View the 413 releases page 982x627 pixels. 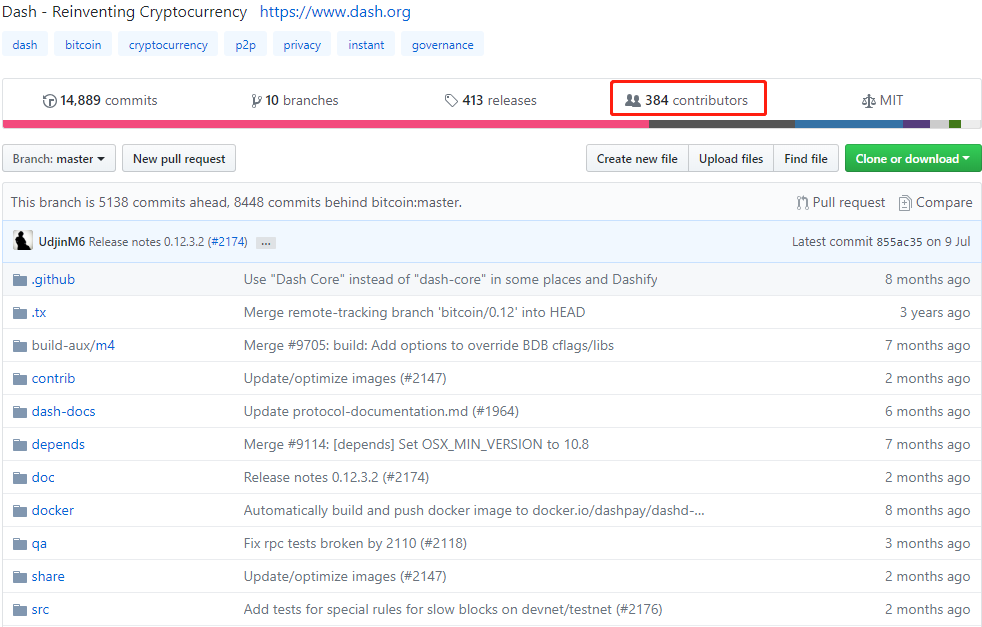[491, 100]
